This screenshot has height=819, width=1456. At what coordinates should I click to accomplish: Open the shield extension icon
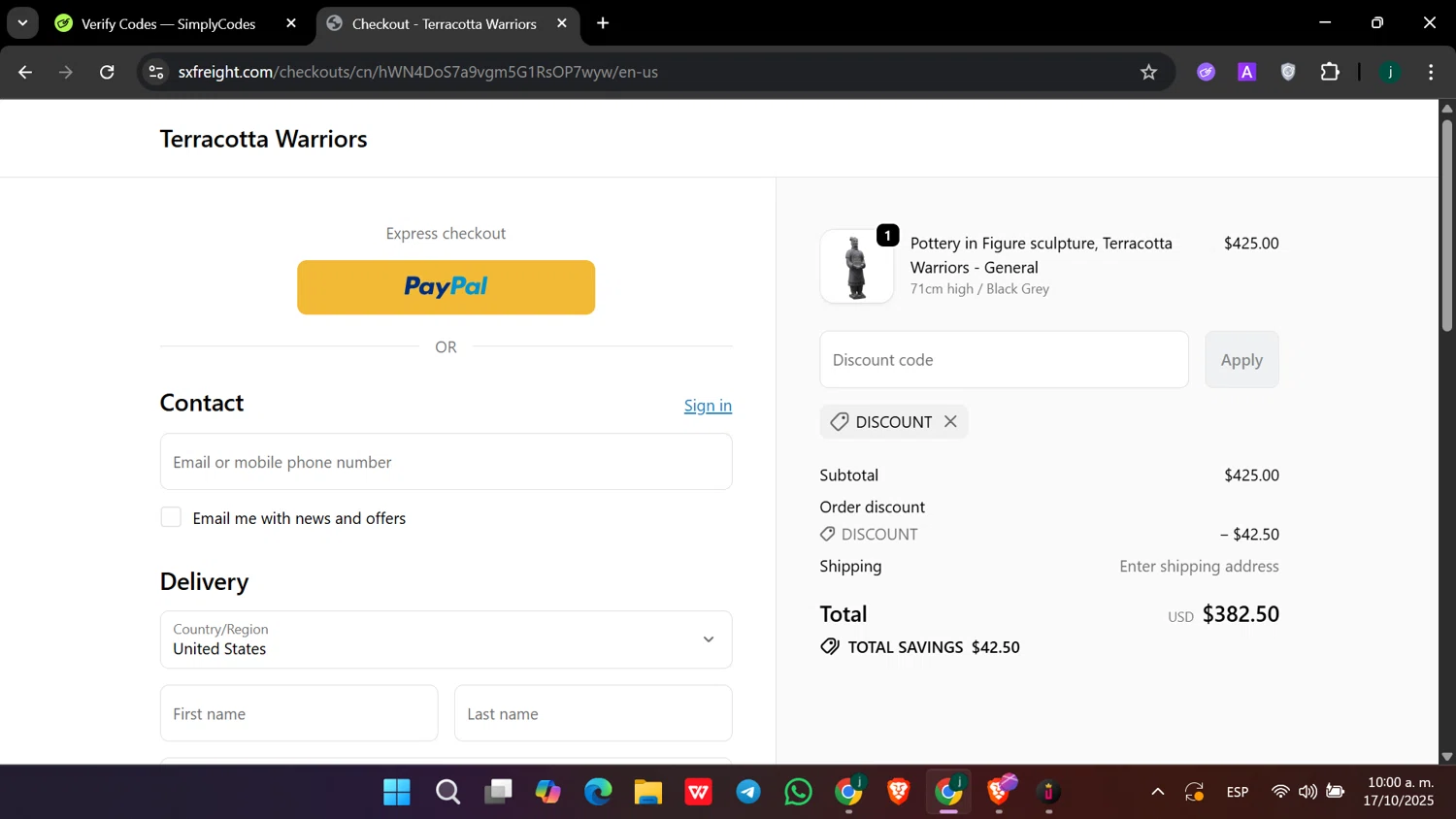coord(1288,72)
